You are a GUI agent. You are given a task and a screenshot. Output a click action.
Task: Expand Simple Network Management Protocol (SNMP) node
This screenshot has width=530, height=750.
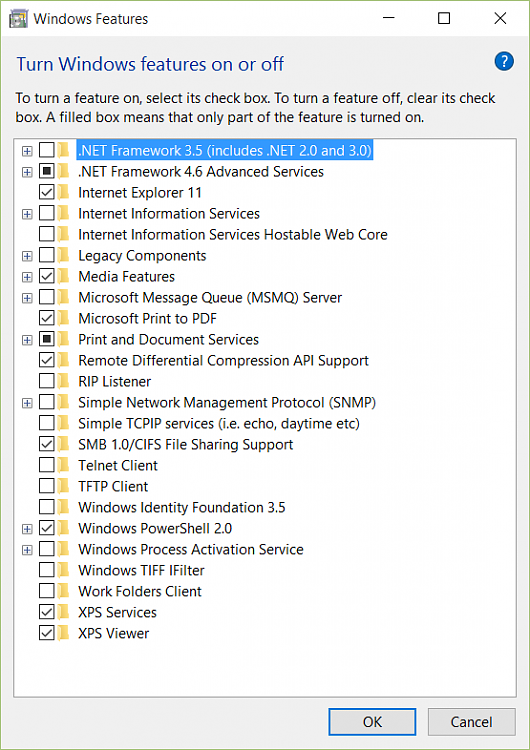(27, 403)
